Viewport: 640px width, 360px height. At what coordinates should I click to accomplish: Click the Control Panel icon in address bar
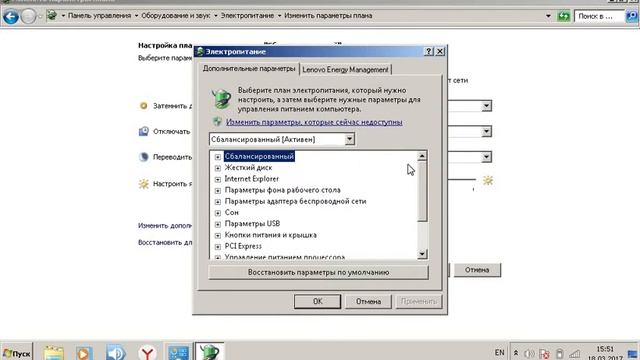(x=52, y=16)
